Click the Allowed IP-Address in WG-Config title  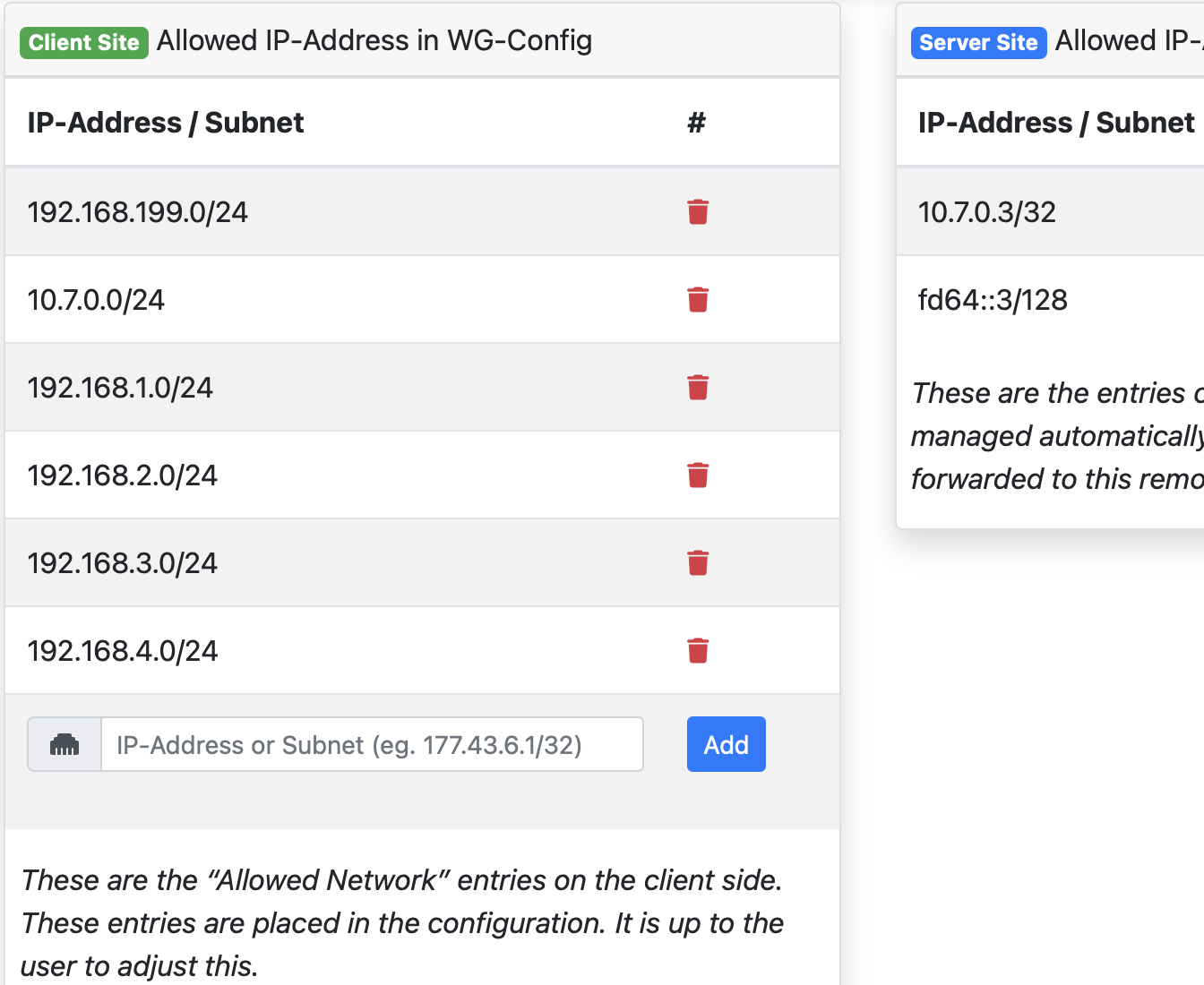(x=374, y=41)
